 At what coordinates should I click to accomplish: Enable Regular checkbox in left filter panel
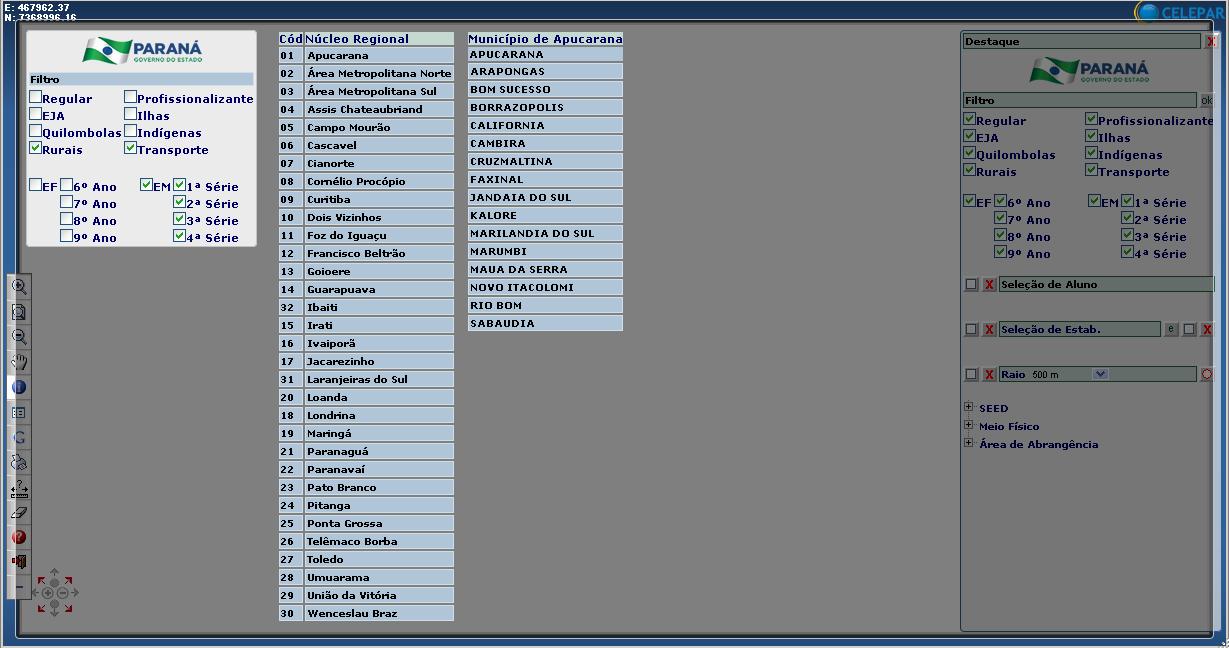click(36, 98)
